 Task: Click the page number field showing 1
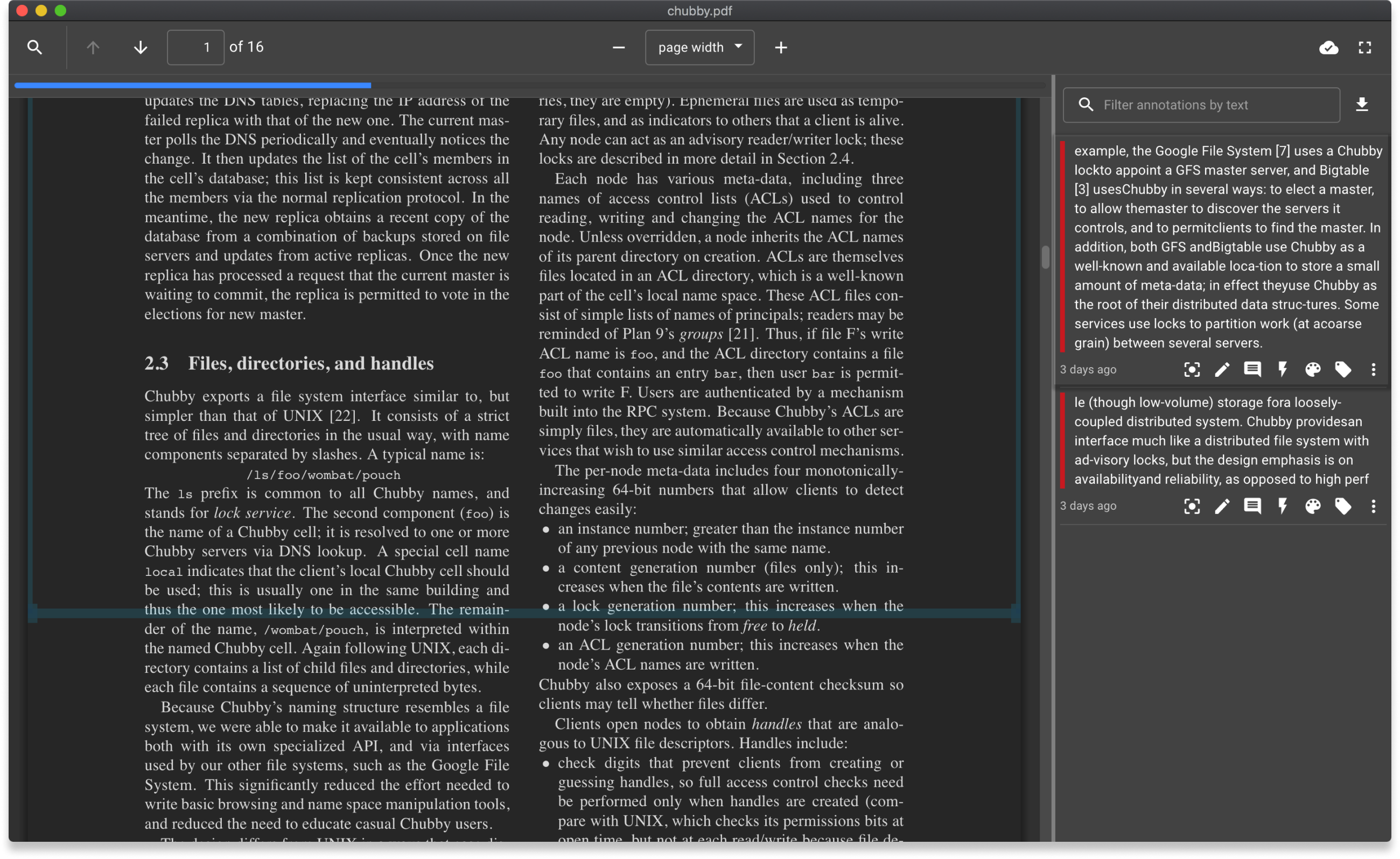[x=195, y=47]
